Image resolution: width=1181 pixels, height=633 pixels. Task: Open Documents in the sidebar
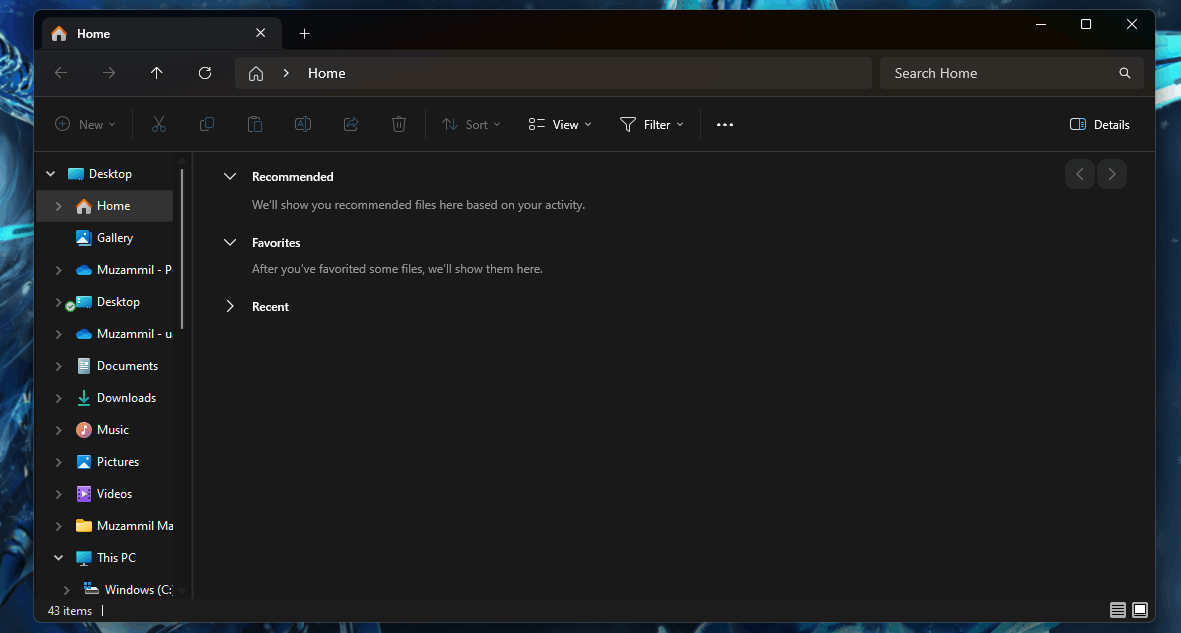[104, 366]
